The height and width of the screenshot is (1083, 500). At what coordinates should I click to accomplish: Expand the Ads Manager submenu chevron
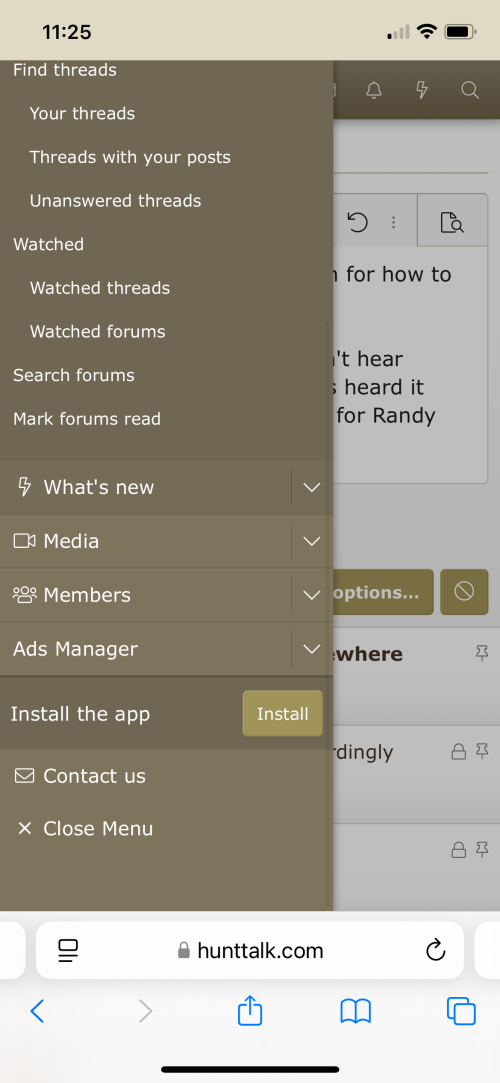tap(311, 649)
